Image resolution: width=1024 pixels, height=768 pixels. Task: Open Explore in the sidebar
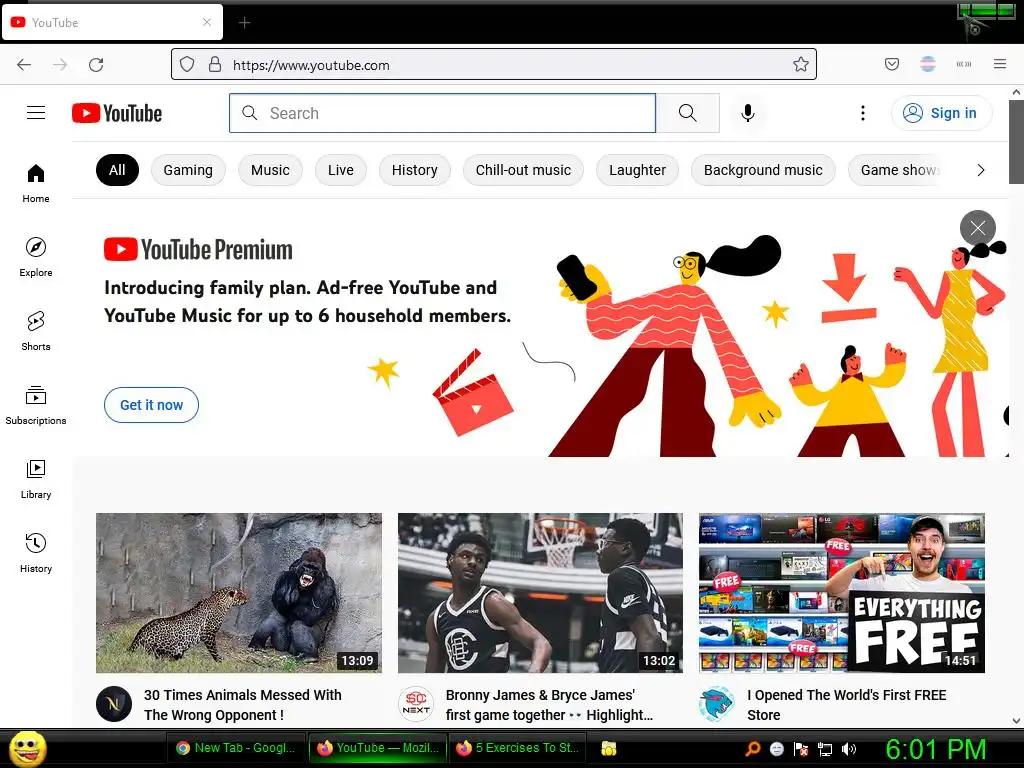point(36,257)
